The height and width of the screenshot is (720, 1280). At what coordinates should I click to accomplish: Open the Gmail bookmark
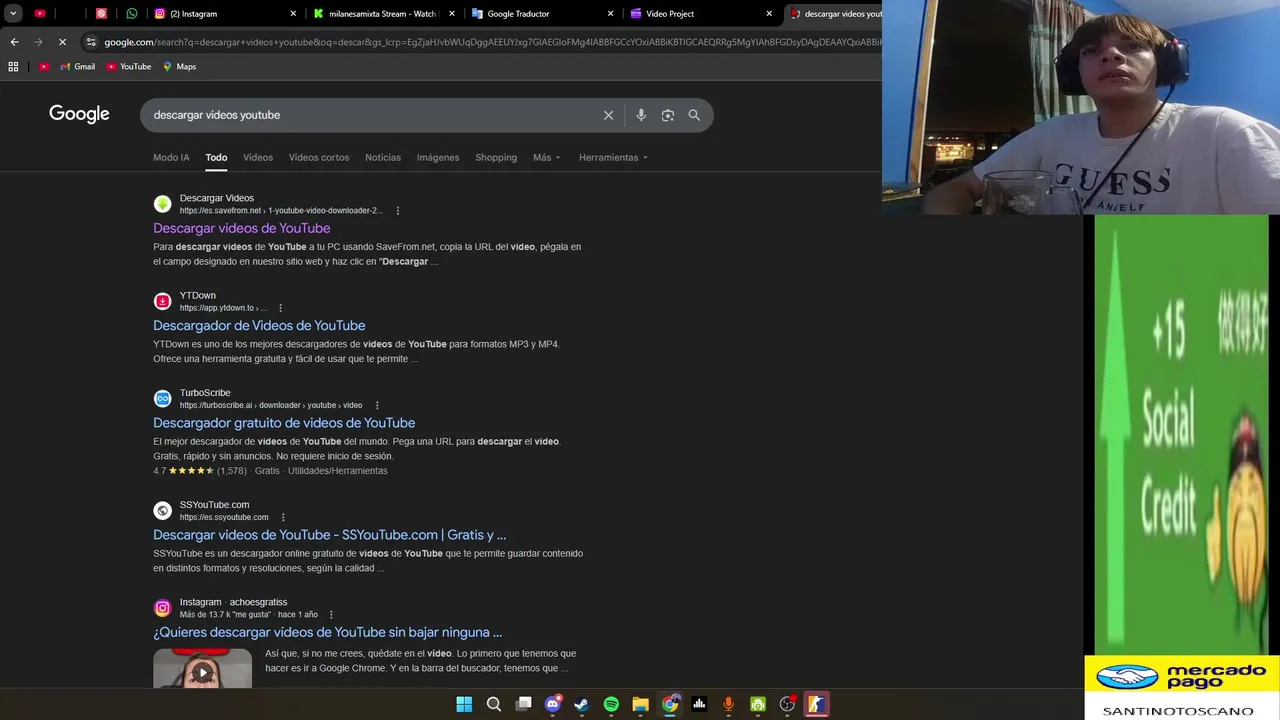click(x=77, y=67)
